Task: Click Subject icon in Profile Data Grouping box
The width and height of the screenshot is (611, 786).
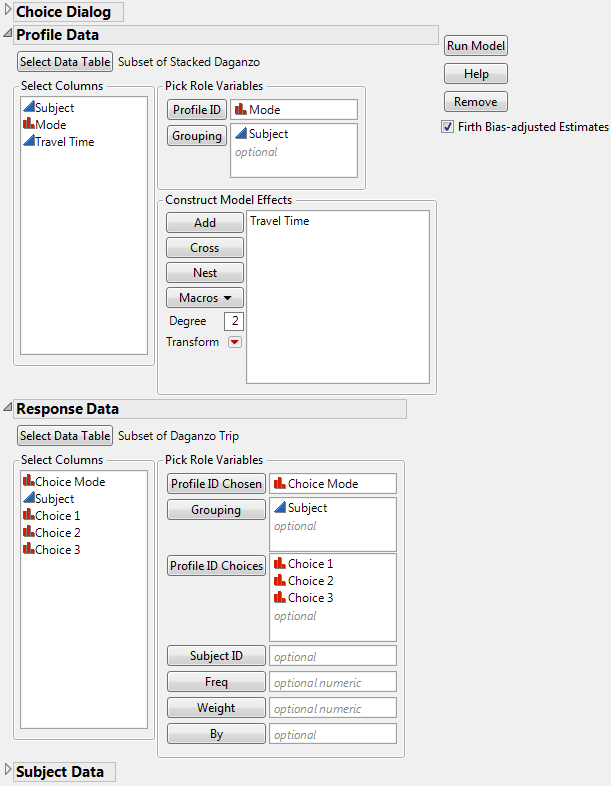Action: tap(241, 133)
